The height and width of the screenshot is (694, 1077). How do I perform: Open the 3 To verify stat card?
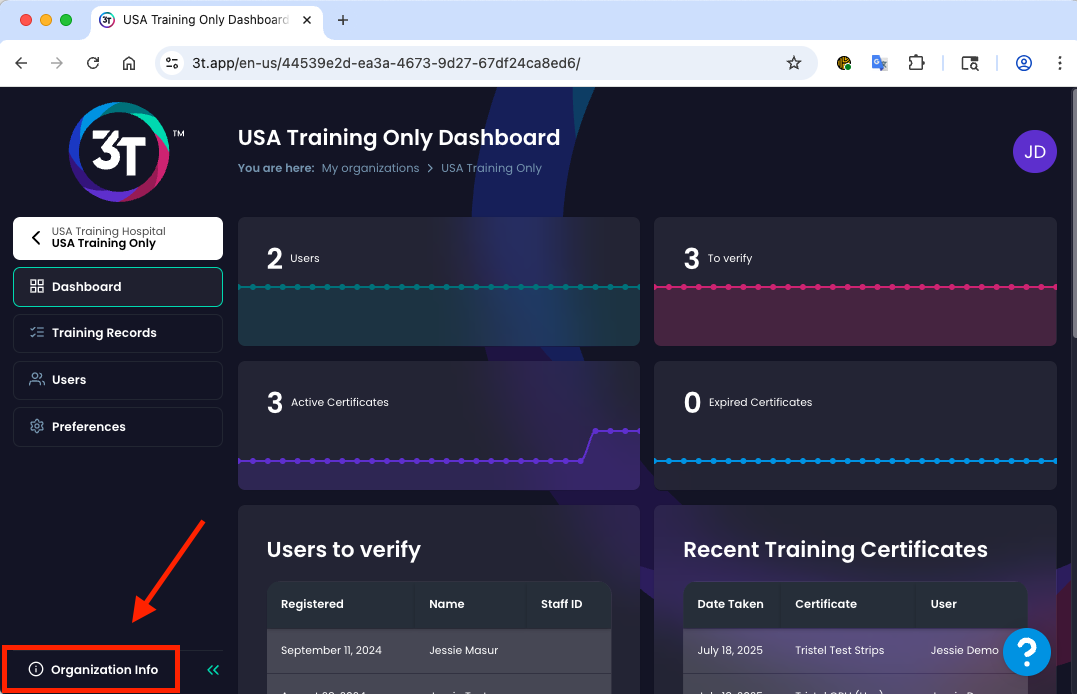(x=855, y=282)
